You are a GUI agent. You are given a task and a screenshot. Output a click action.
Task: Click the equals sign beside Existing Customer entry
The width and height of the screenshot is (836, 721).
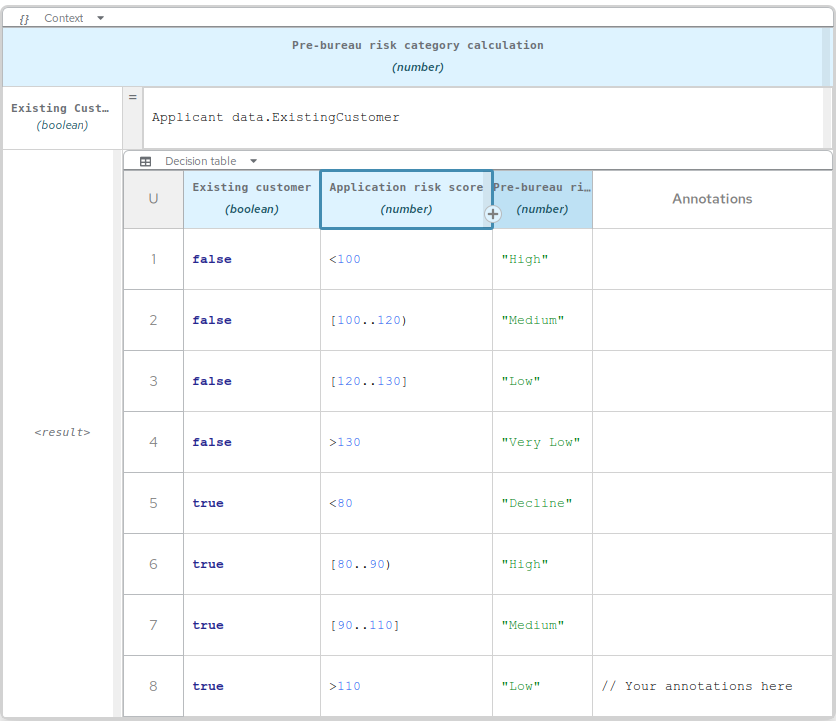[x=133, y=97]
